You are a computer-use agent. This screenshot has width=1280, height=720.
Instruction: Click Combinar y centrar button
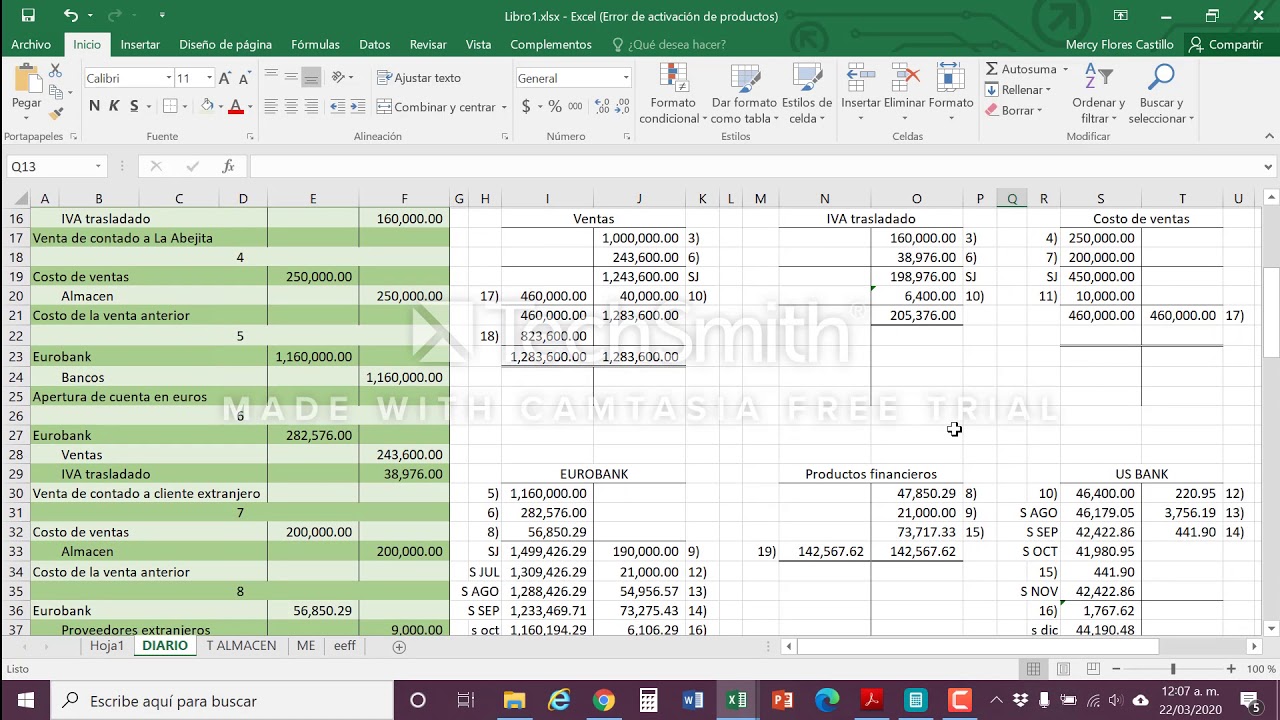coord(436,107)
